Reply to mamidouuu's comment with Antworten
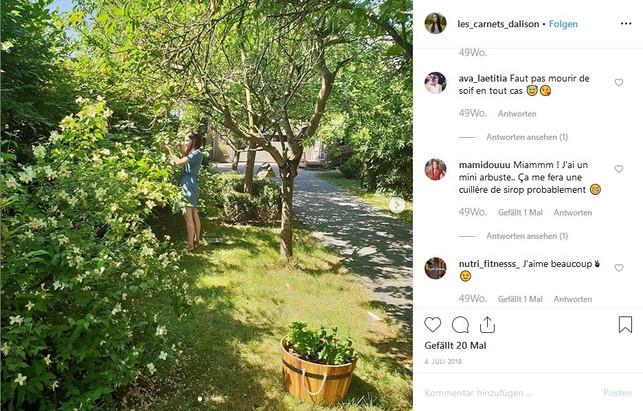This screenshot has width=643, height=411. (x=572, y=212)
